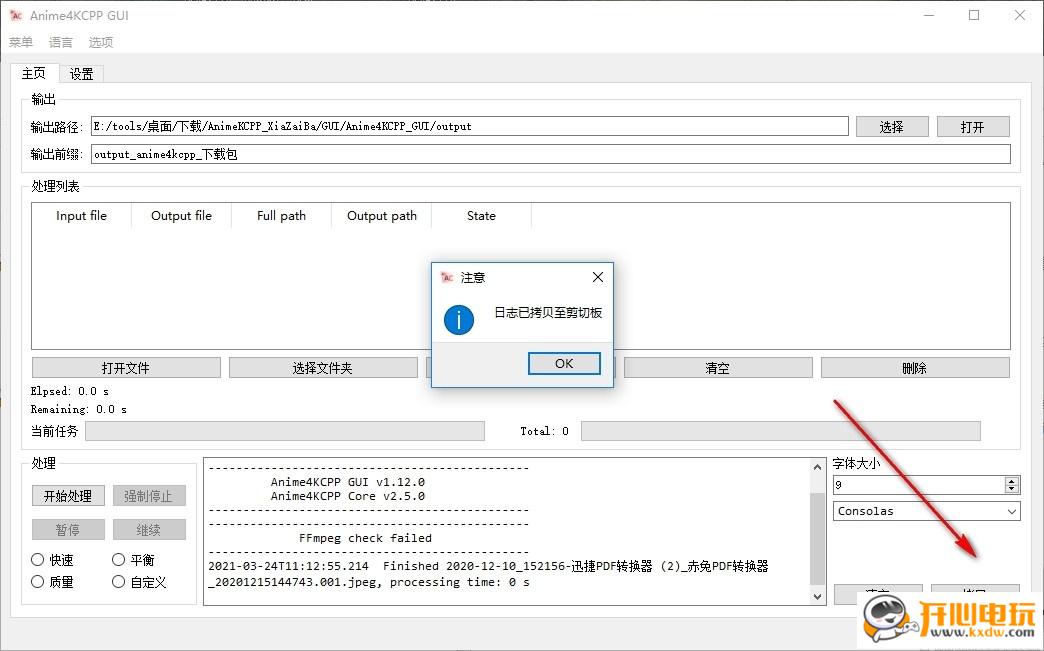Screen dimensions: 1044x651
Task: Click the log scrollbar's up arrow
Action: (x=818, y=467)
